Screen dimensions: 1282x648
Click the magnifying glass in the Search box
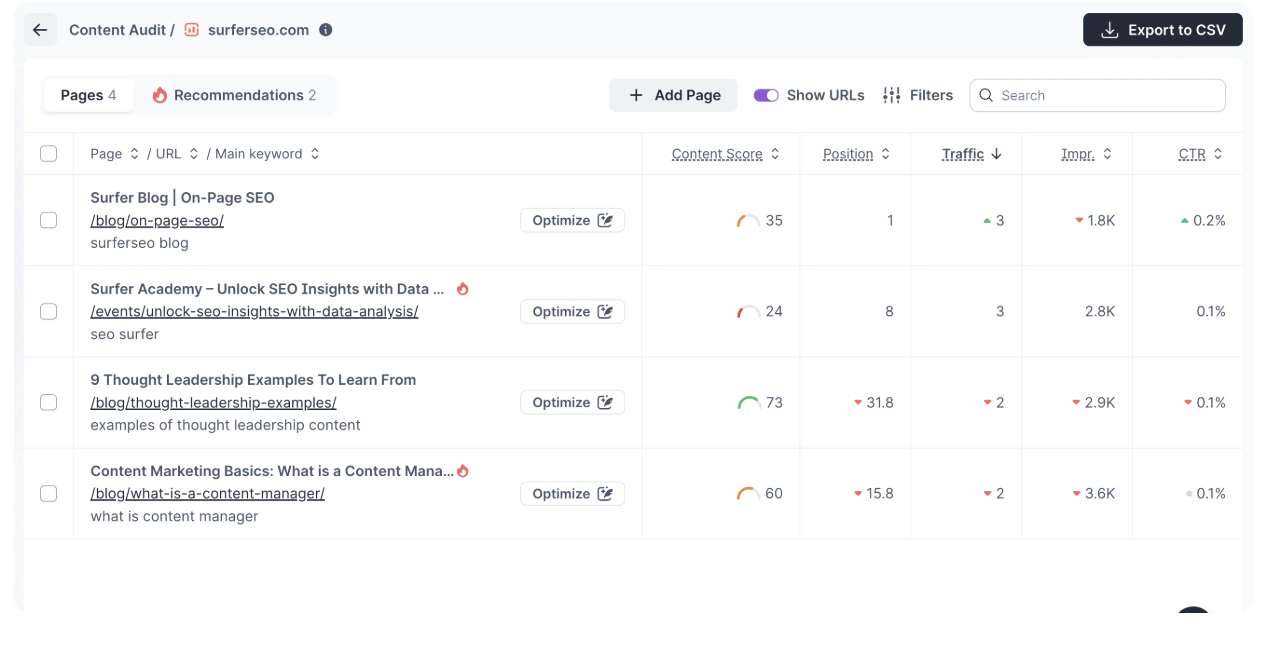tap(986, 95)
